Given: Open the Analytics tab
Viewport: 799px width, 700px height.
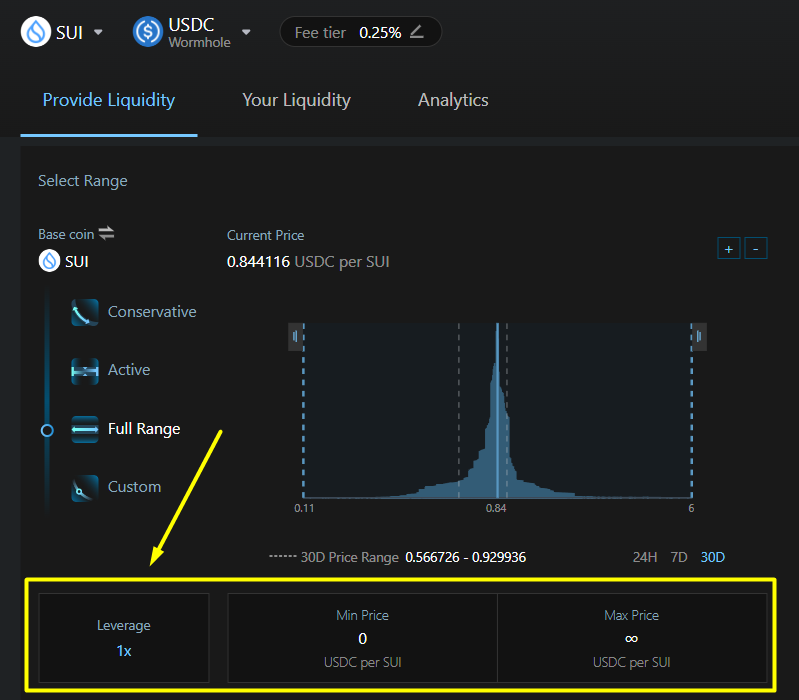Looking at the screenshot, I should click(x=453, y=100).
